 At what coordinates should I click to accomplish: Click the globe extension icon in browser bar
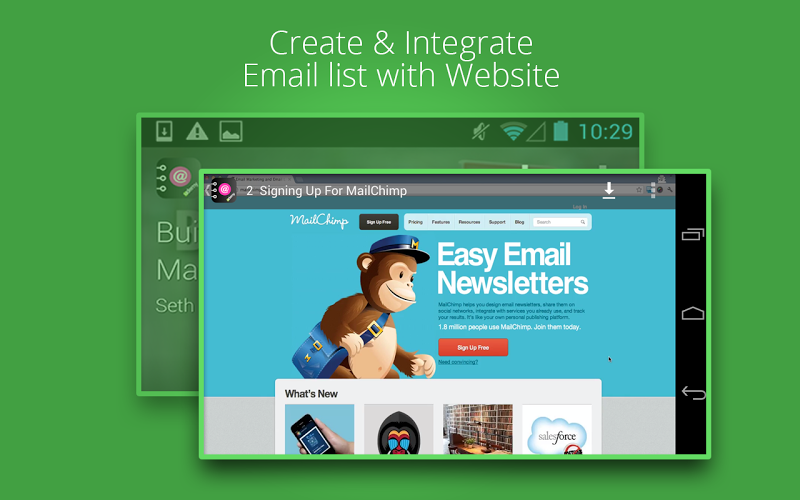pyautogui.click(x=660, y=190)
